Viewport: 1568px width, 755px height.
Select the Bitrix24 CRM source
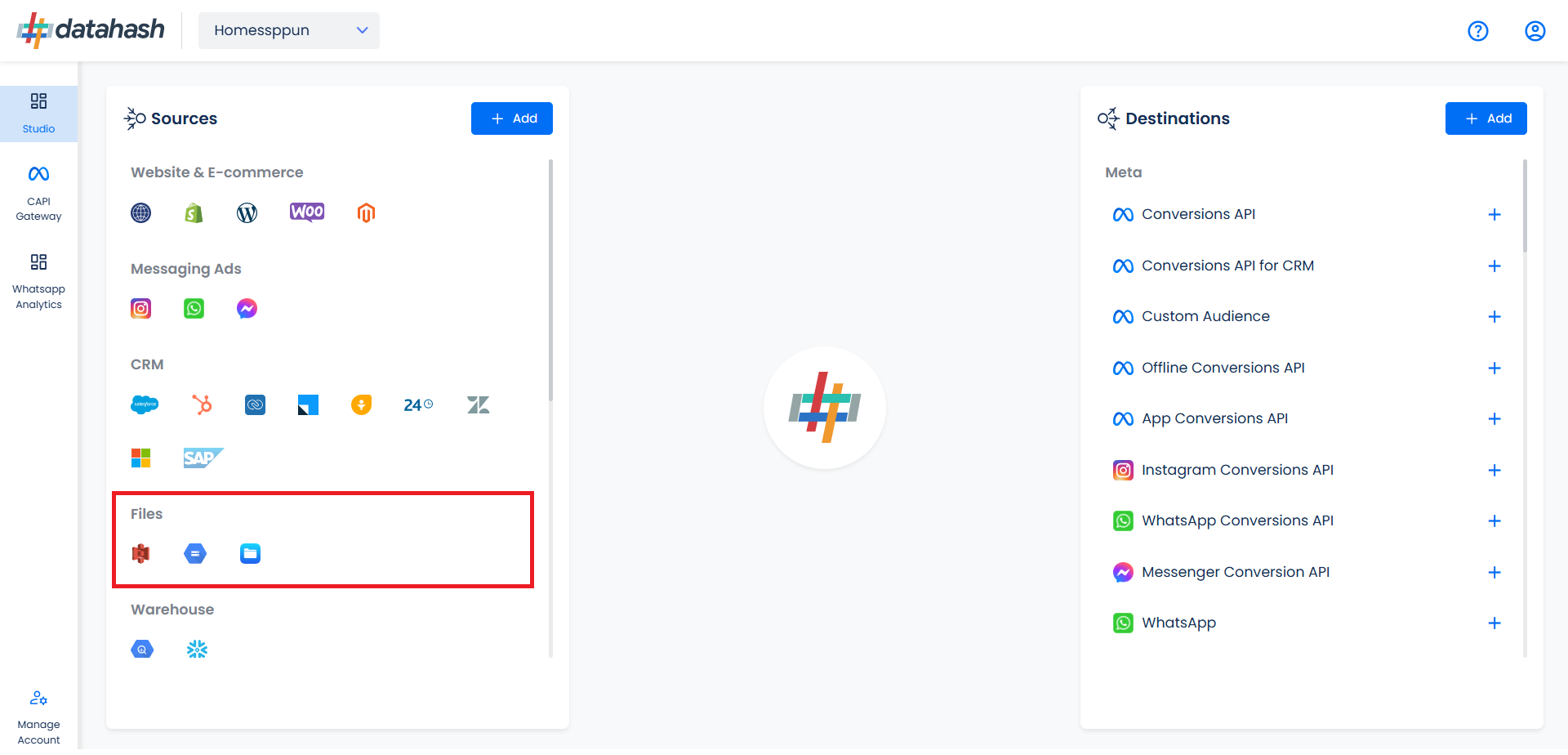[x=418, y=404]
